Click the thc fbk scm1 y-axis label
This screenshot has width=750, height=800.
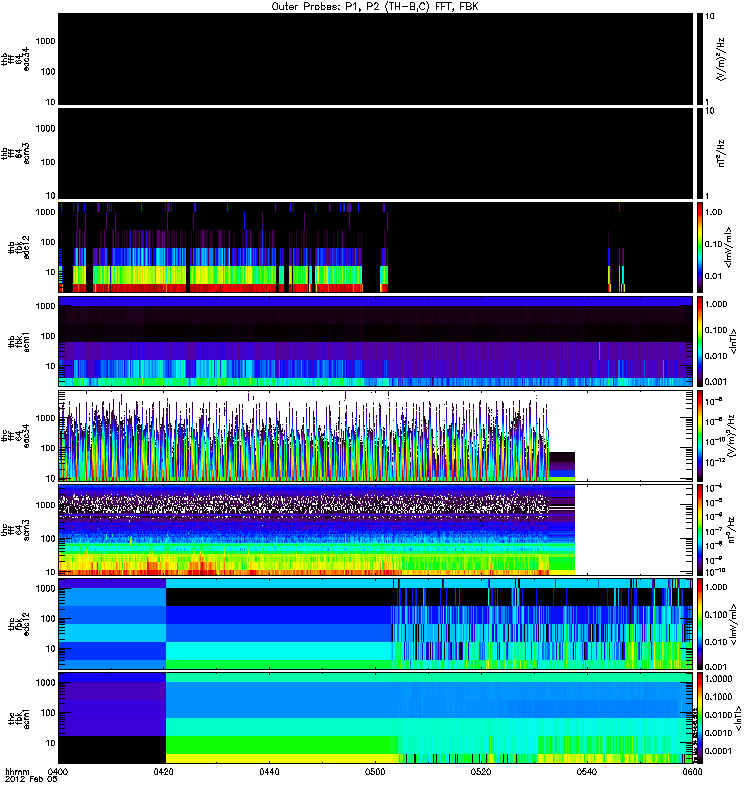point(17,718)
